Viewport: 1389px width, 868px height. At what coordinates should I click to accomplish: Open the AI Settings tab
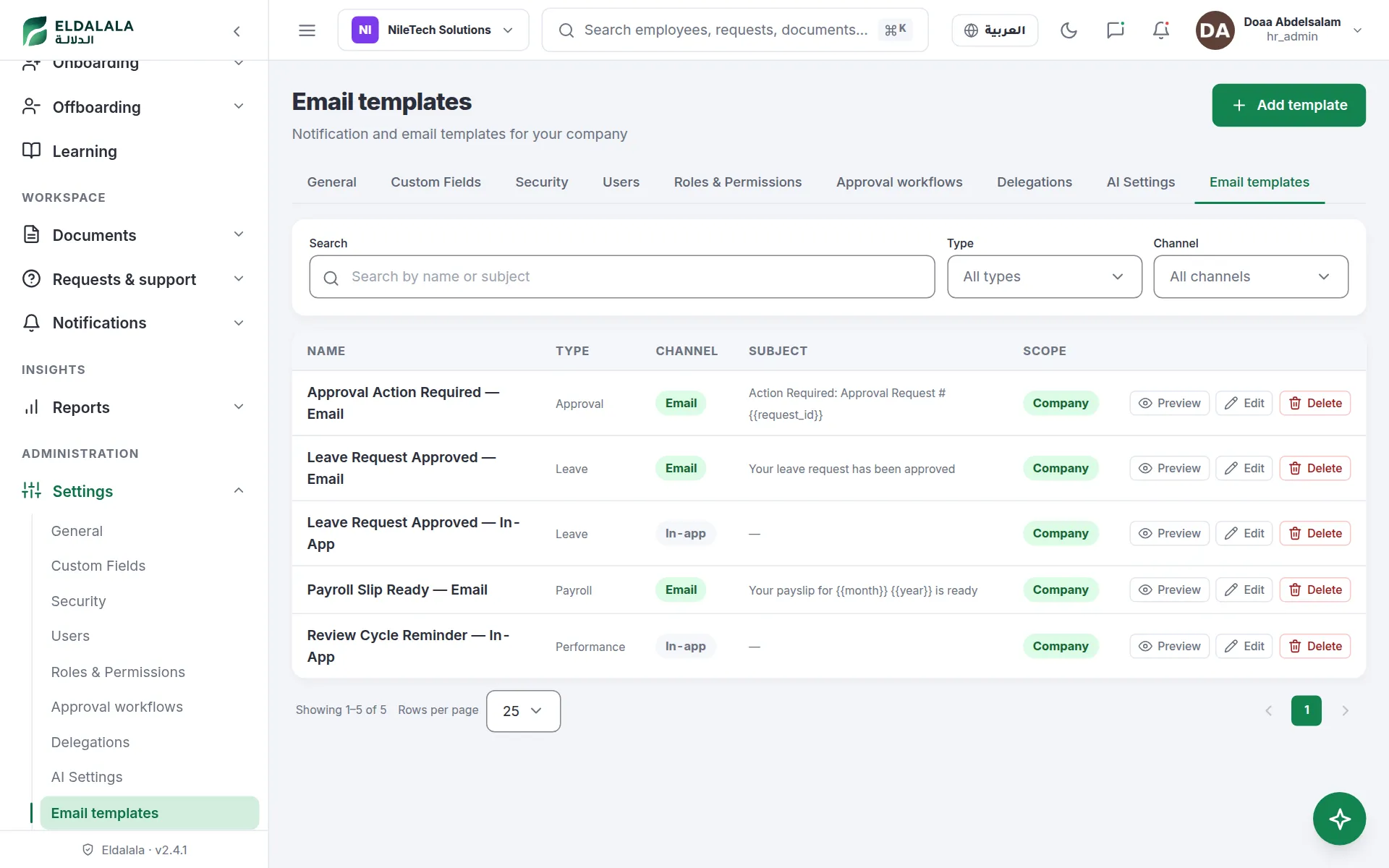(x=1140, y=182)
